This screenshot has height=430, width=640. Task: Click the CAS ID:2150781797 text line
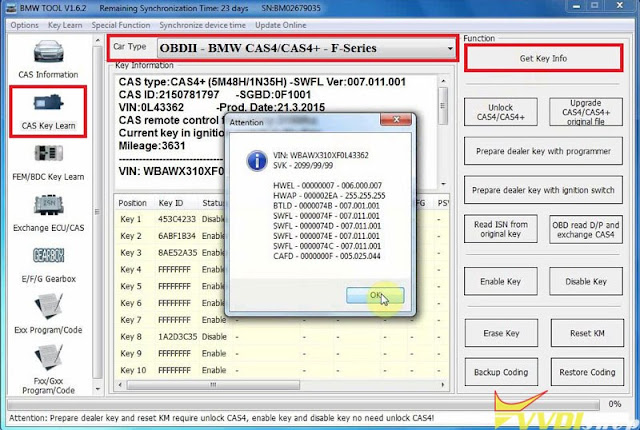point(169,95)
